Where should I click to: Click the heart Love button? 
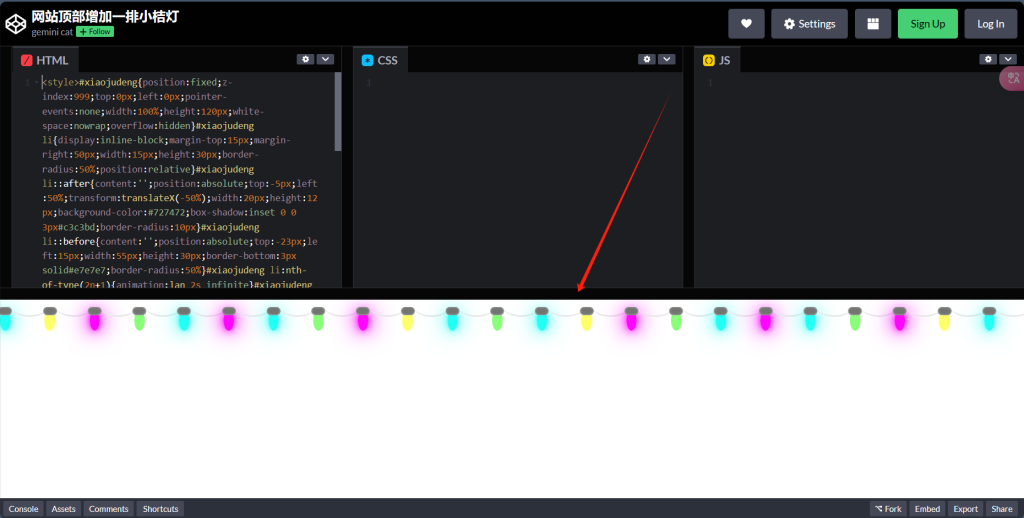click(x=746, y=24)
